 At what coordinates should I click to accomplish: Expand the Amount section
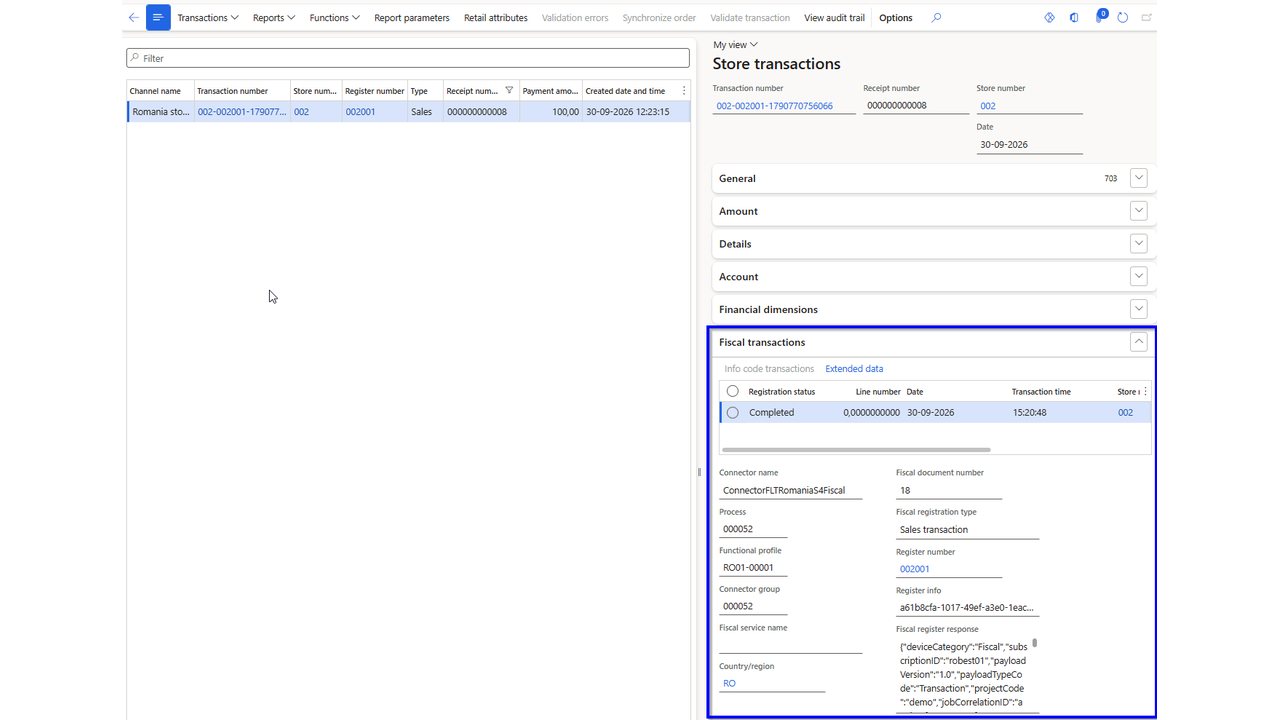(1138, 211)
